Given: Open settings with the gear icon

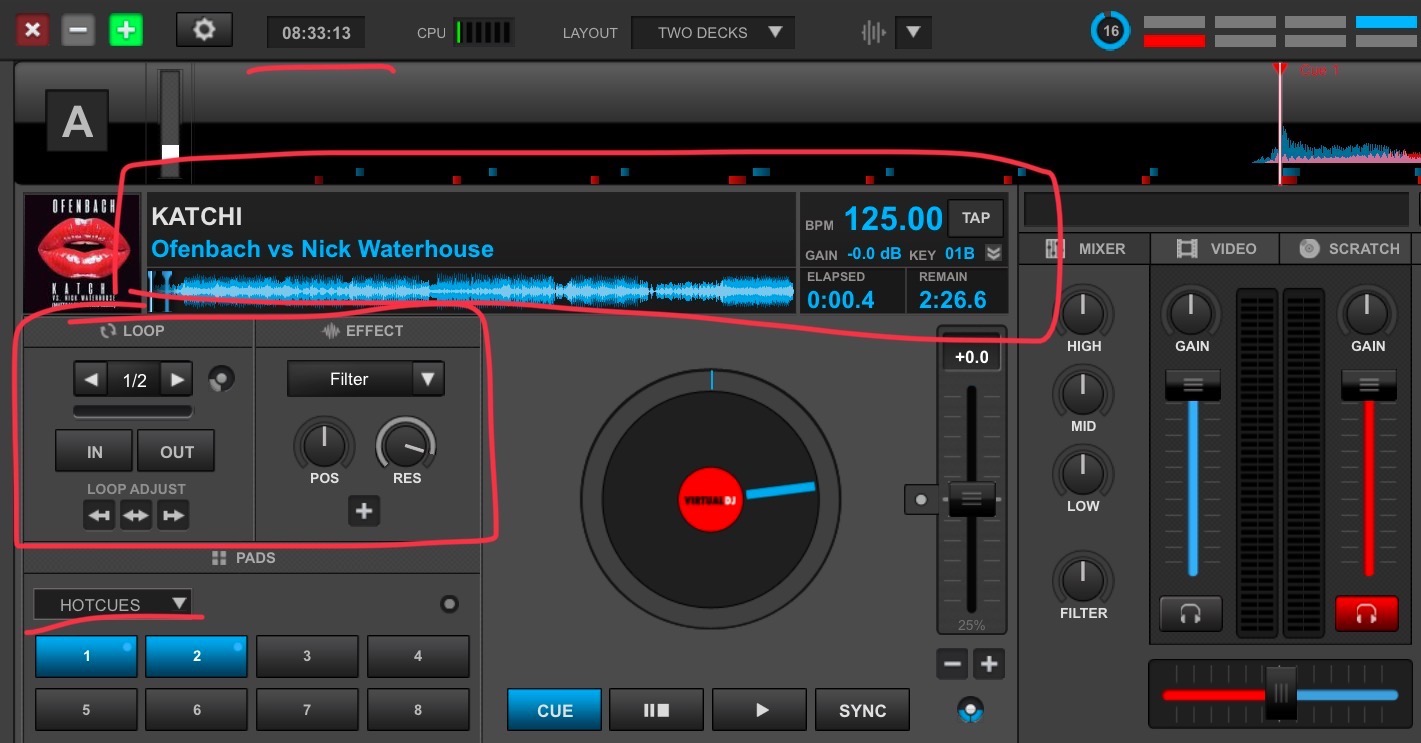Looking at the screenshot, I should tap(204, 30).
